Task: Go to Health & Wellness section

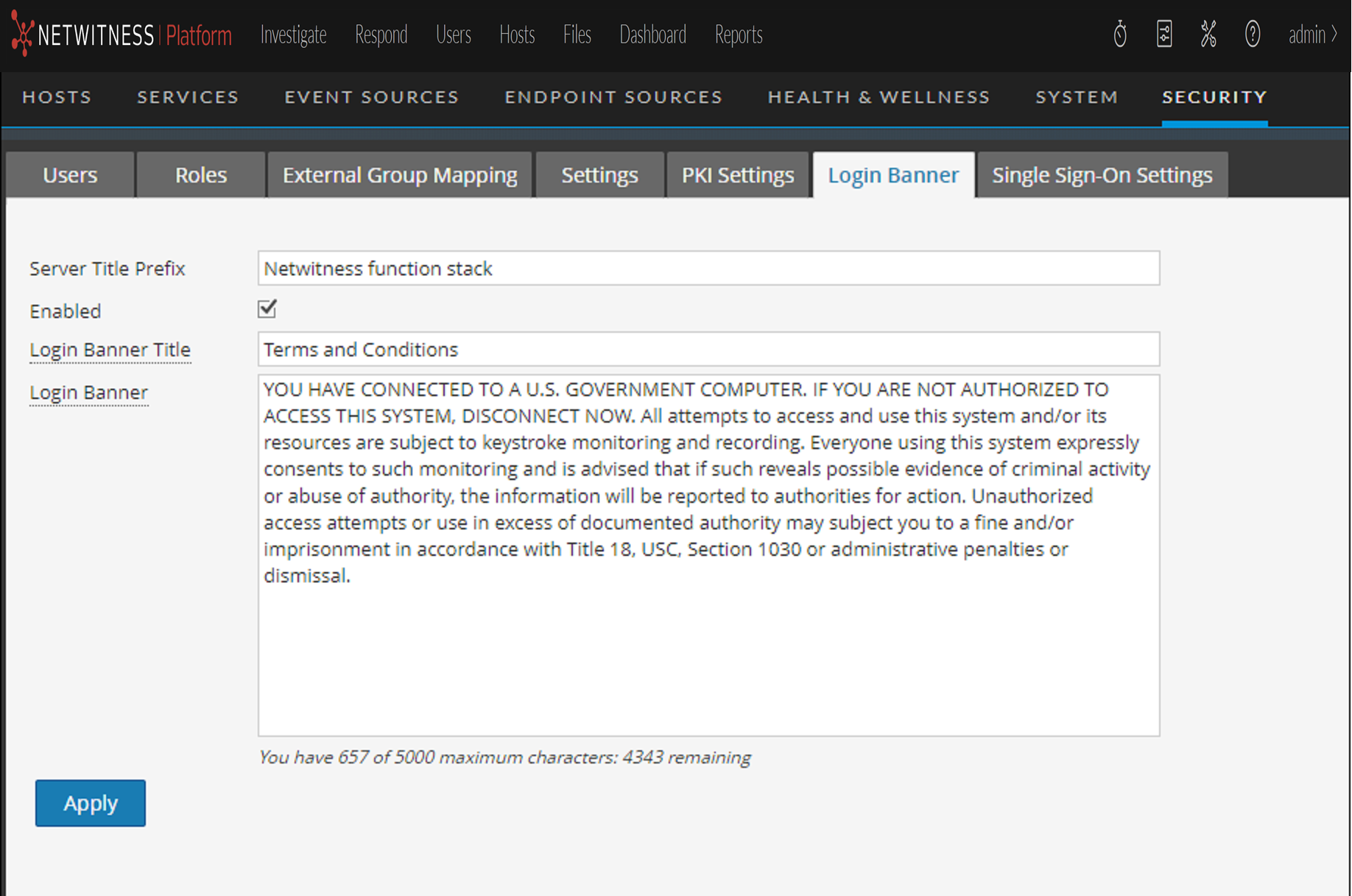Action: point(879,97)
